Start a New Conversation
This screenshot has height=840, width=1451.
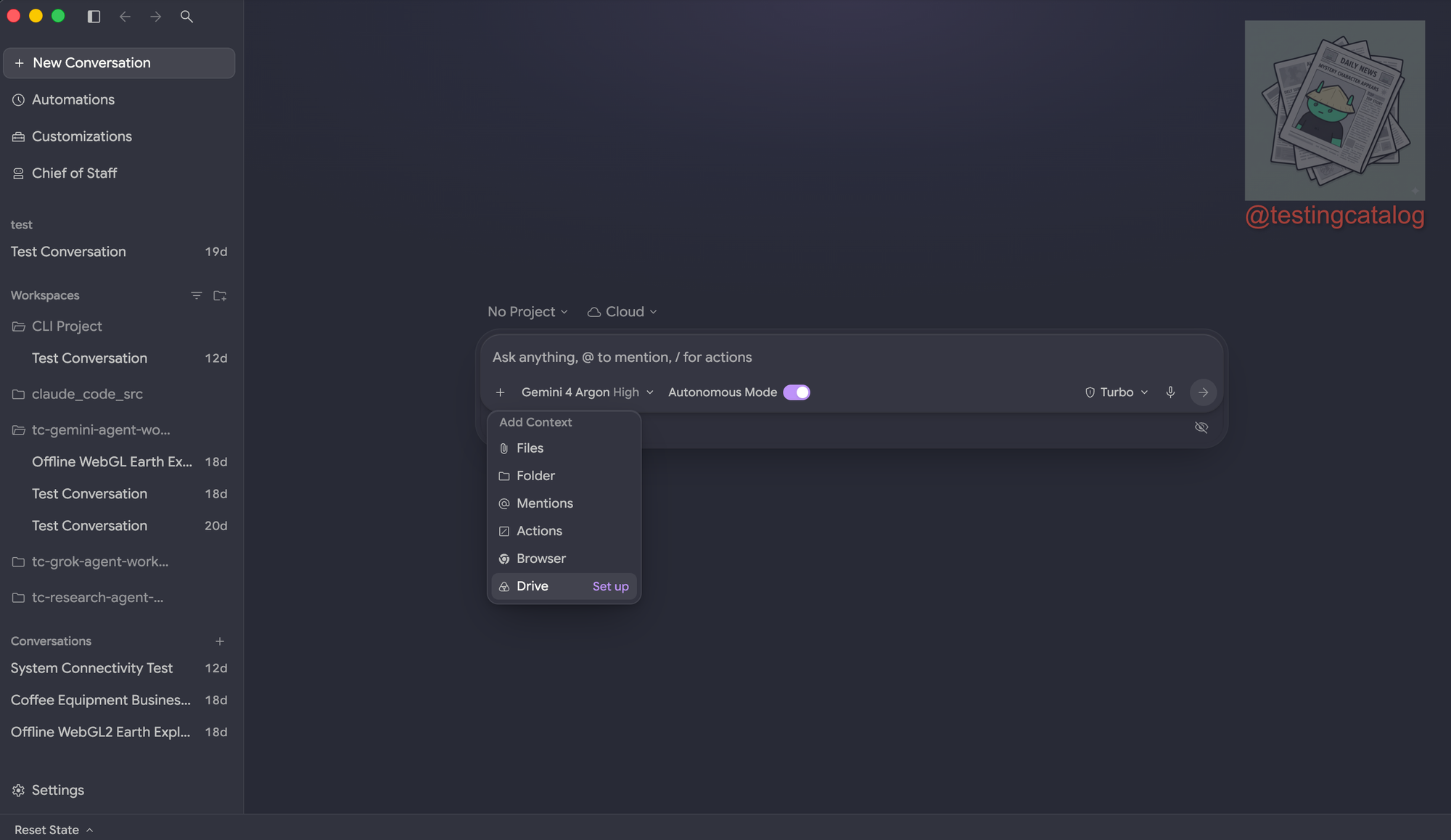click(119, 63)
